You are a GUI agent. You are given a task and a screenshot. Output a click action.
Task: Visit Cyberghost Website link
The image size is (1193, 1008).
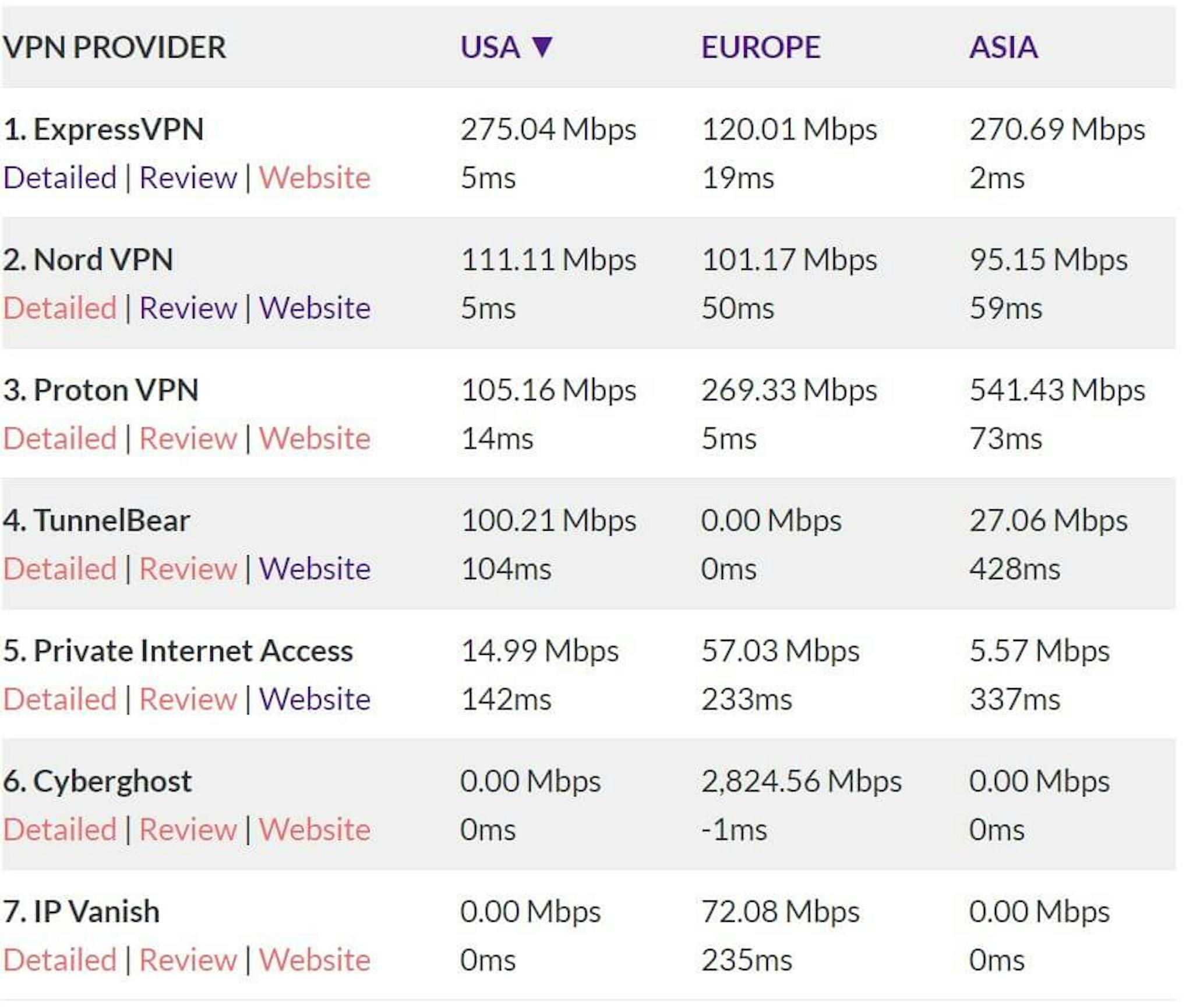(x=315, y=829)
